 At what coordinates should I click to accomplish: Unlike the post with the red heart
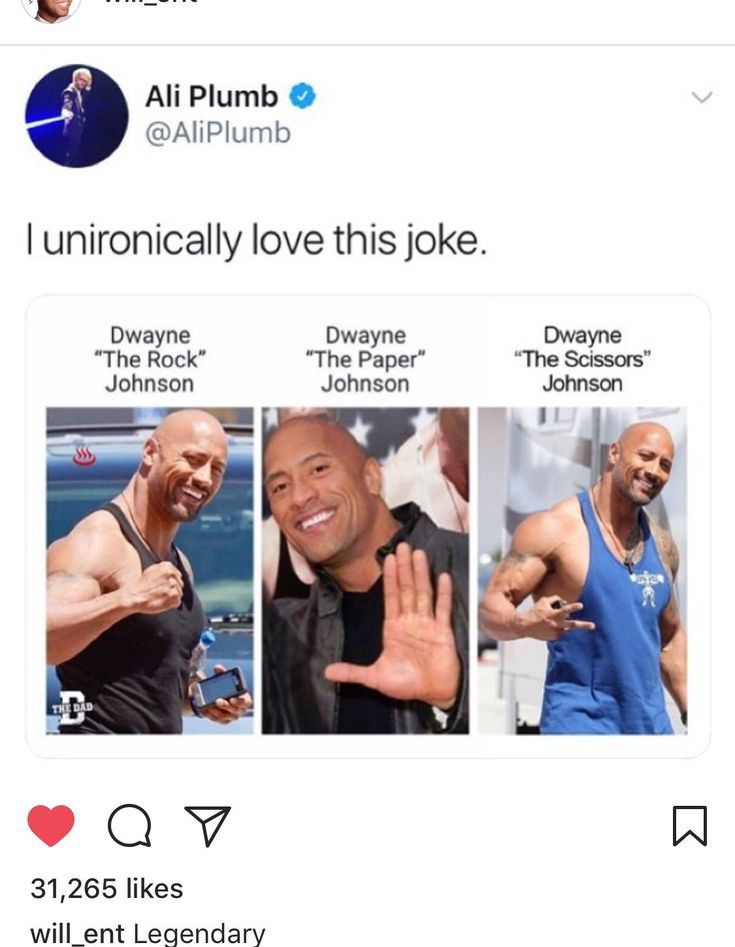pos(51,826)
